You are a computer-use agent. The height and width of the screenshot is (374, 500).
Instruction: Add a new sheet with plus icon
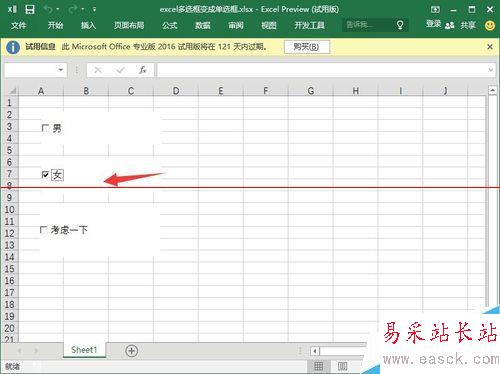[131, 351]
